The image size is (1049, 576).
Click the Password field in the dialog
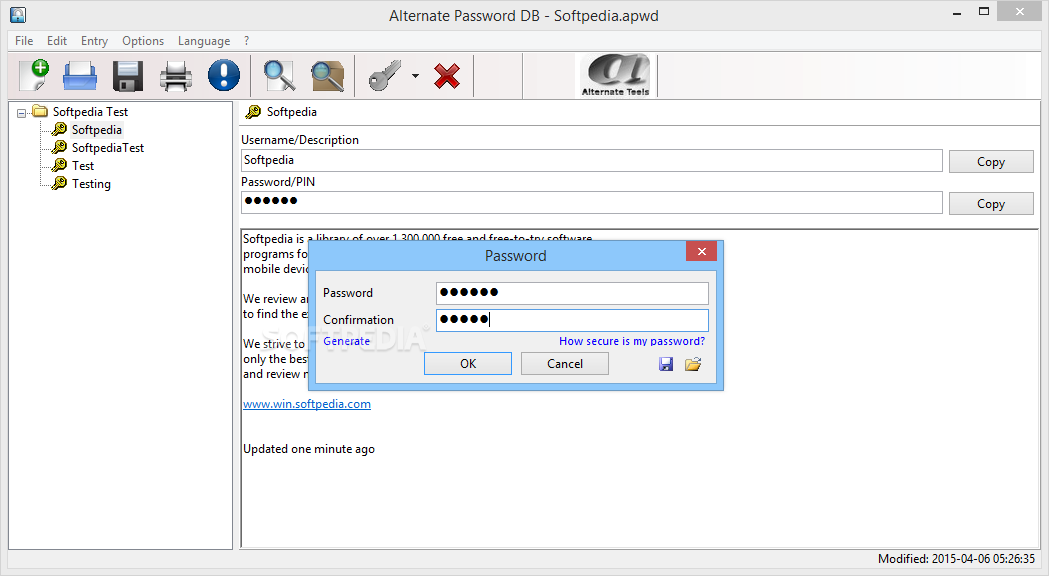coord(572,293)
